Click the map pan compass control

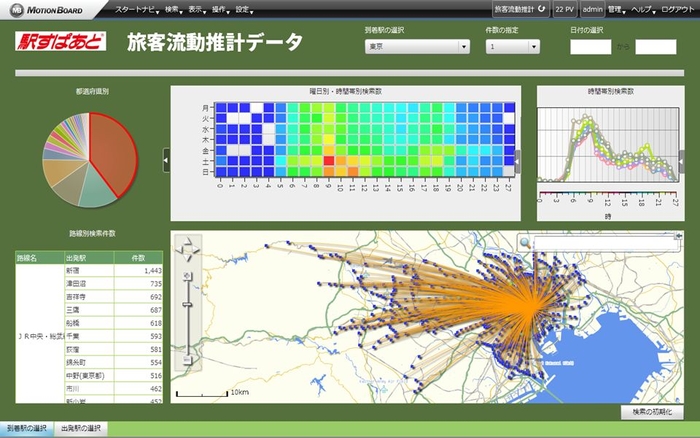187,250
